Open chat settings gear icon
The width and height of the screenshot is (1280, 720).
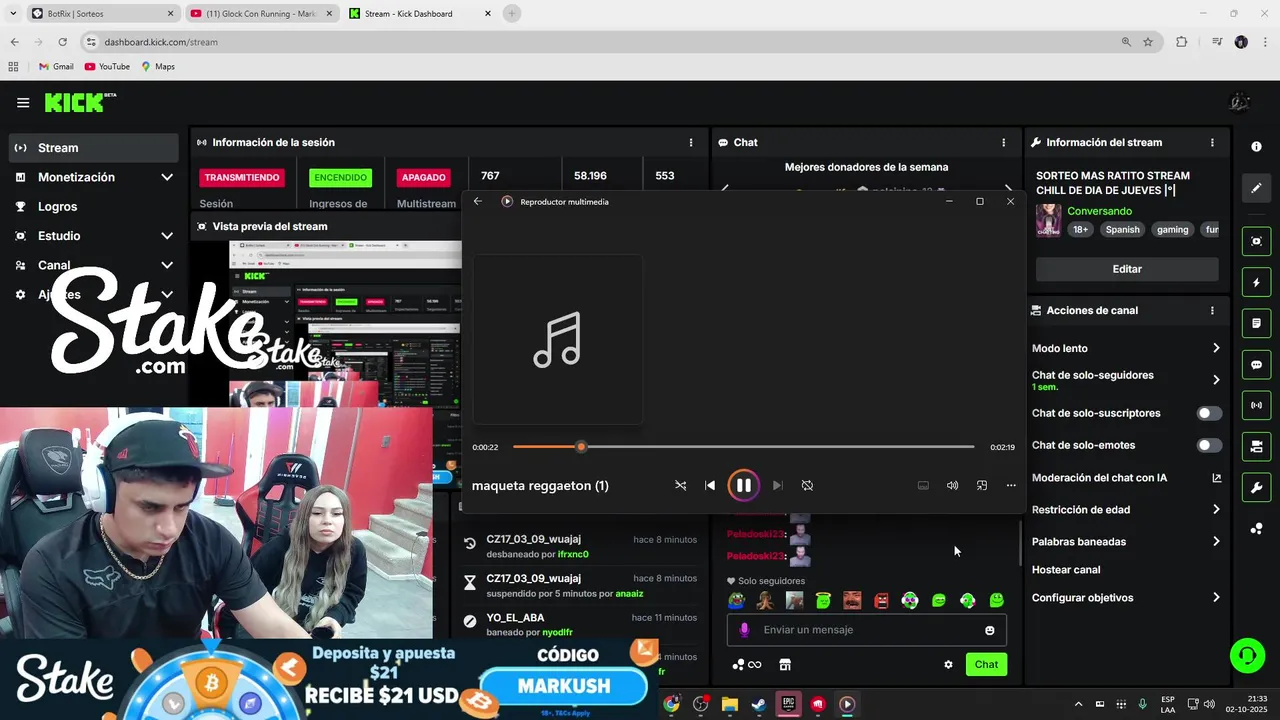948,664
